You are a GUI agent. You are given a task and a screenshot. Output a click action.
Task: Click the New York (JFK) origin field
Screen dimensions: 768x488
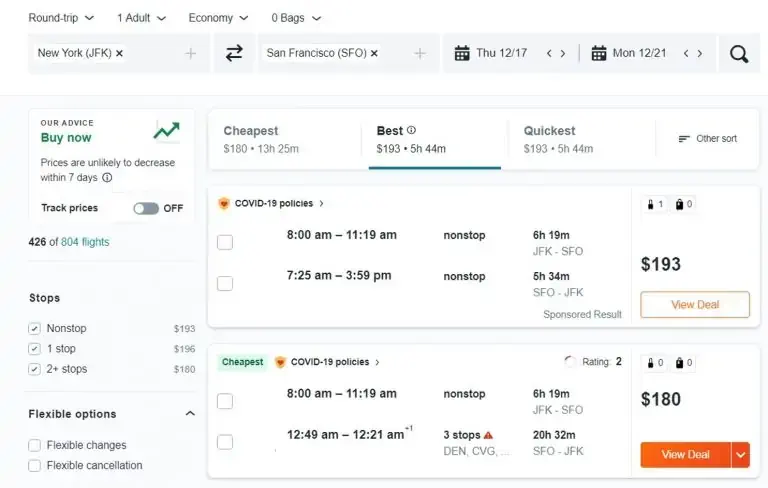(119, 53)
